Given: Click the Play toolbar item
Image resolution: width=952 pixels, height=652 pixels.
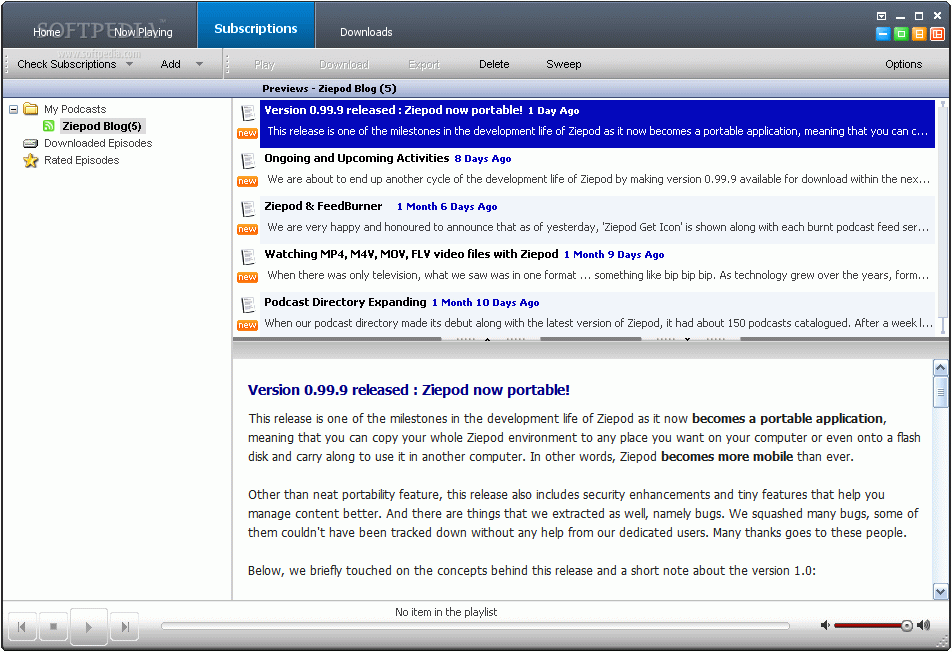Looking at the screenshot, I should point(265,64).
